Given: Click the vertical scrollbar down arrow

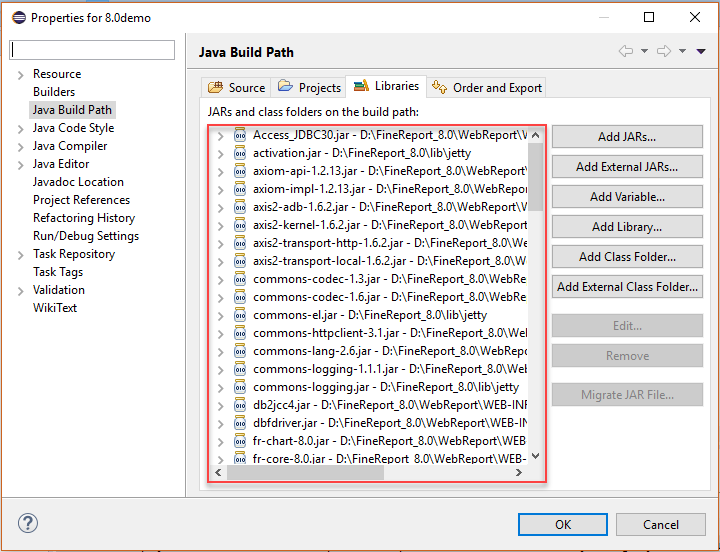Looking at the screenshot, I should pyautogui.click(x=535, y=456).
